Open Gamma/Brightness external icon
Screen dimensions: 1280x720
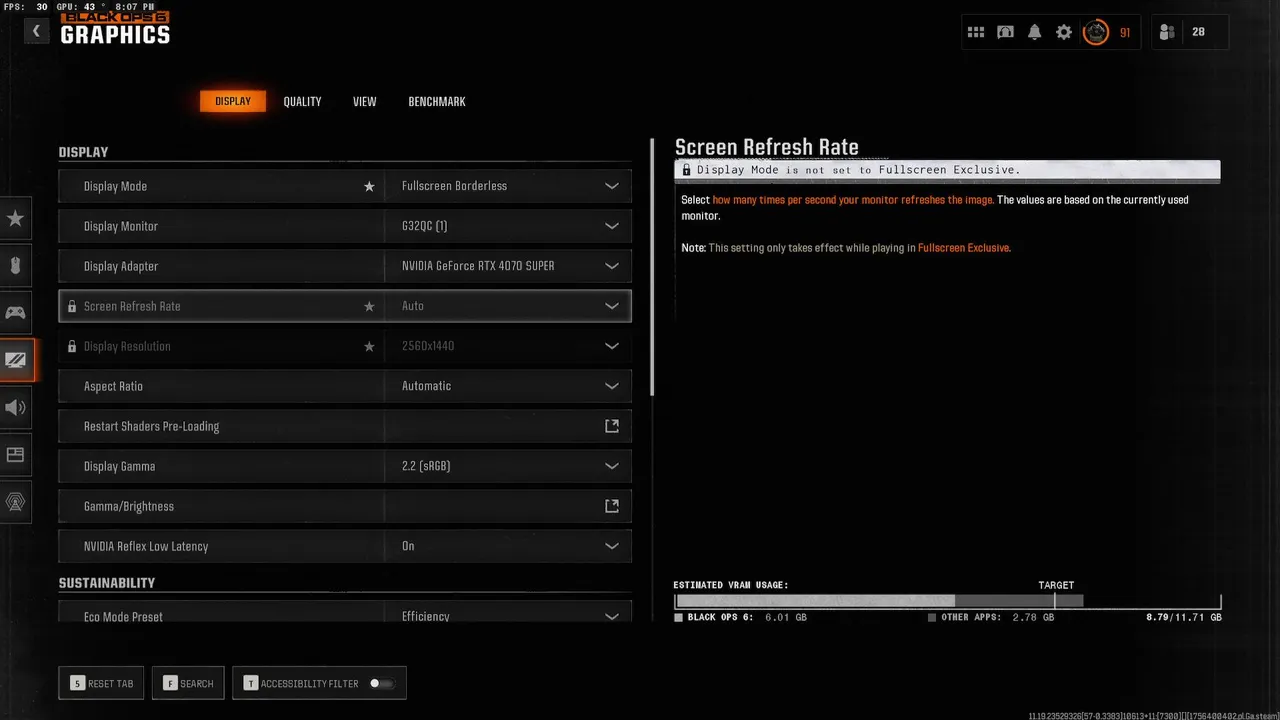612,506
